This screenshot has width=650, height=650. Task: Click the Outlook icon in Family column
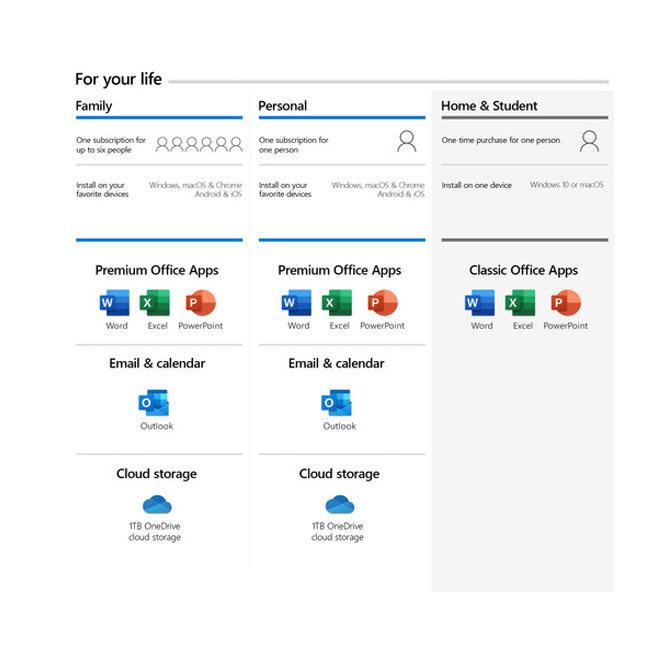[x=154, y=403]
